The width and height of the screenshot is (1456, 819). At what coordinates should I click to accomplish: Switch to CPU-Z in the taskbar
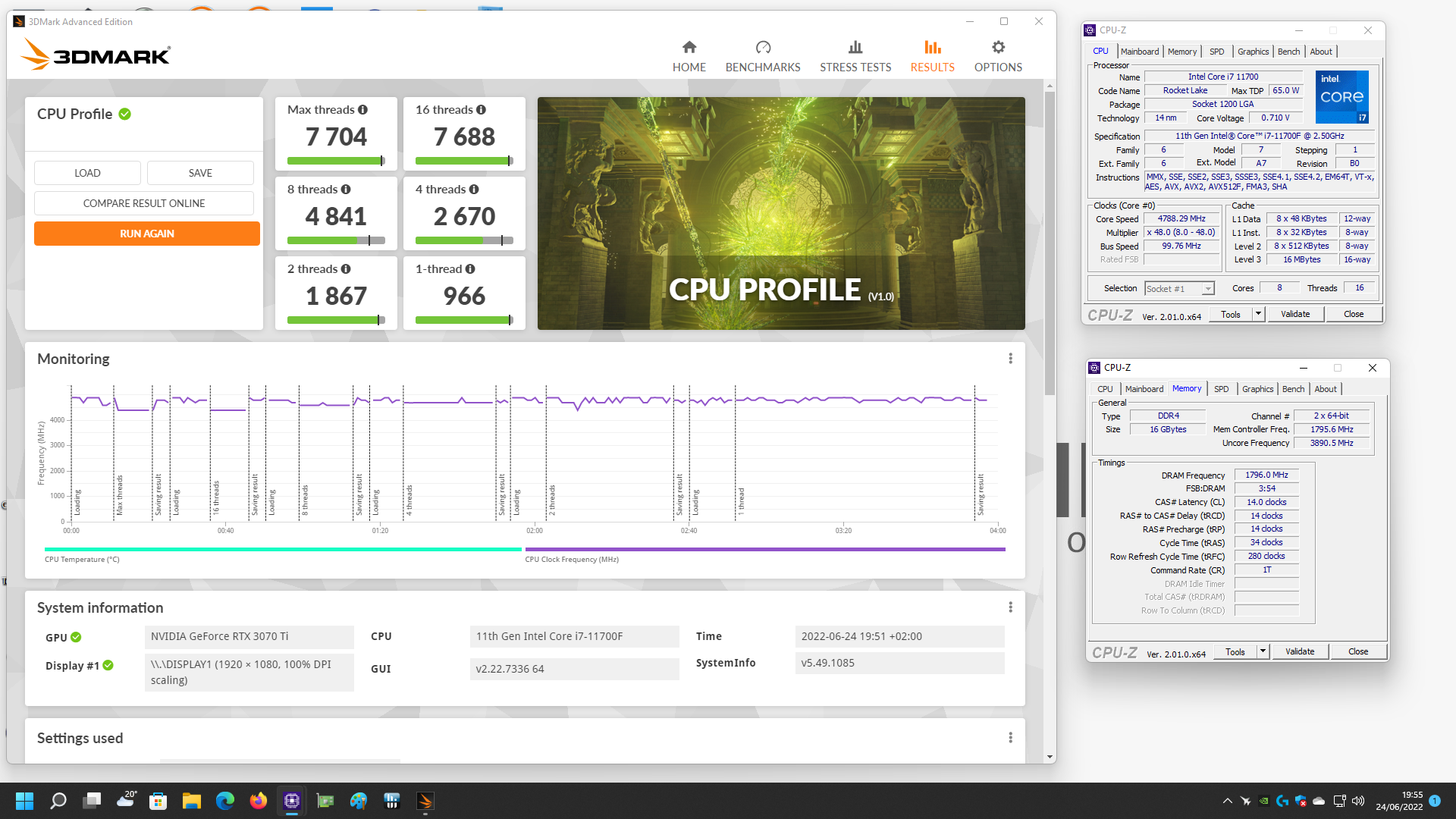coord(291,801)
